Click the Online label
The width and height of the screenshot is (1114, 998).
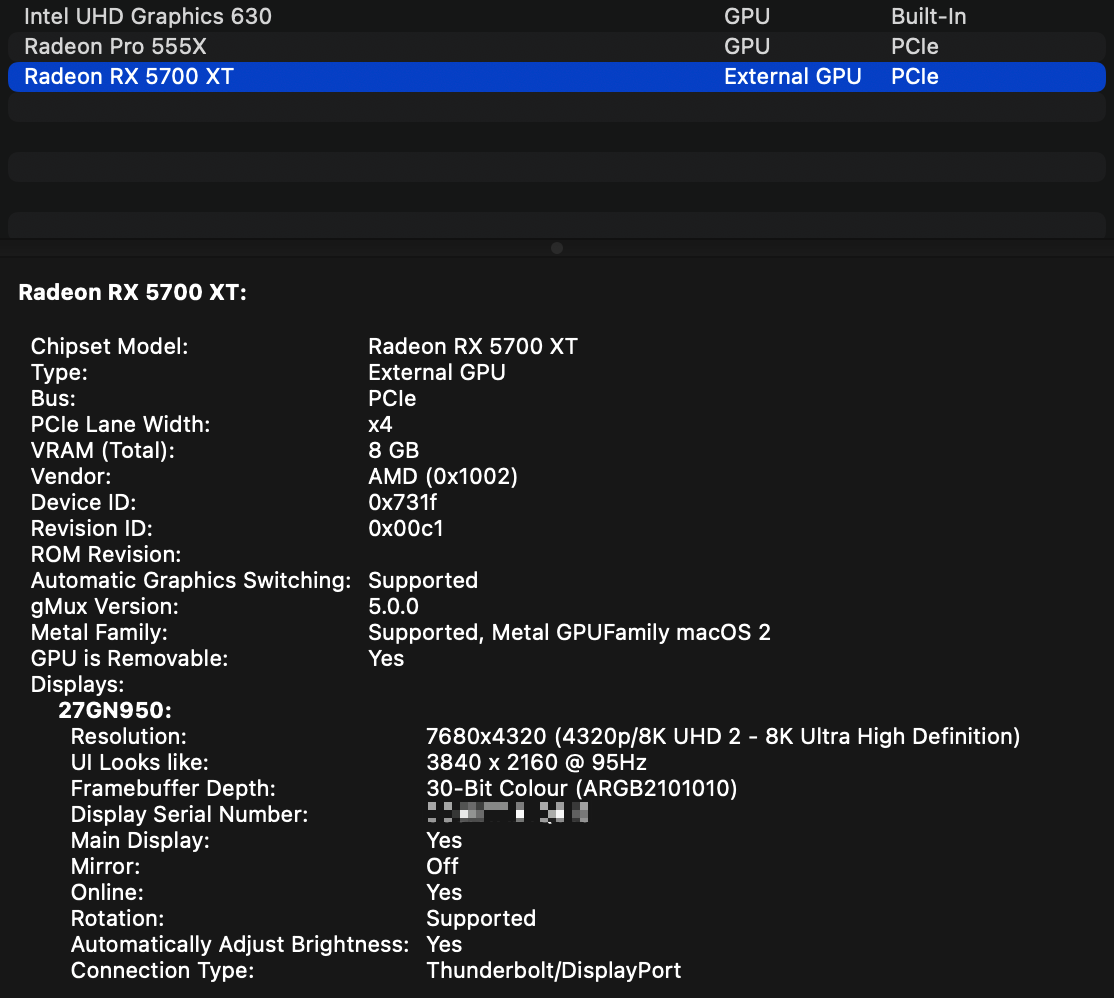pyautogui.click(x=107, y=893)
